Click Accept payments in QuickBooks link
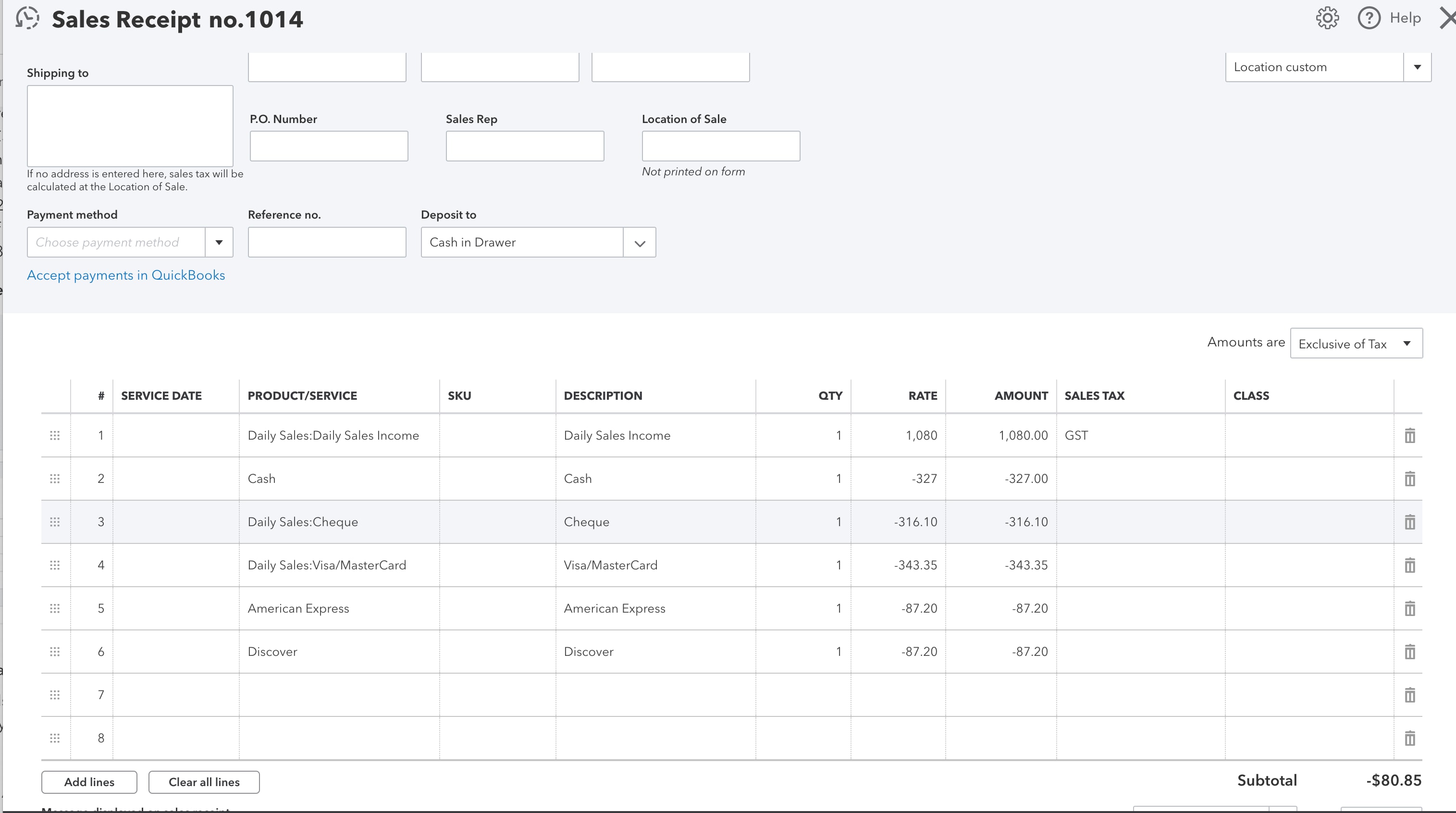The width and height of the screenshot is (1456, 813). 125,275
